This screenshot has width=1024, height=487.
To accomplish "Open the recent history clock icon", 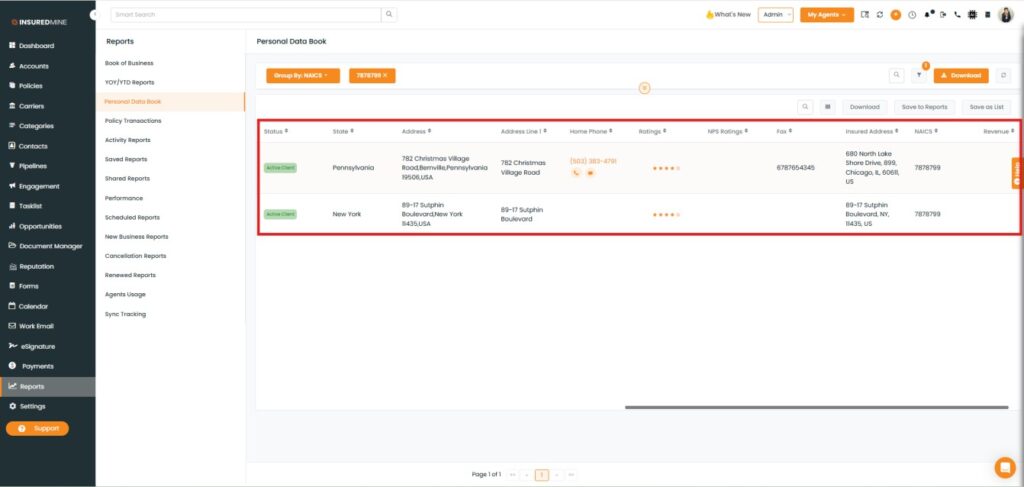I will click(x=911, y=15).
